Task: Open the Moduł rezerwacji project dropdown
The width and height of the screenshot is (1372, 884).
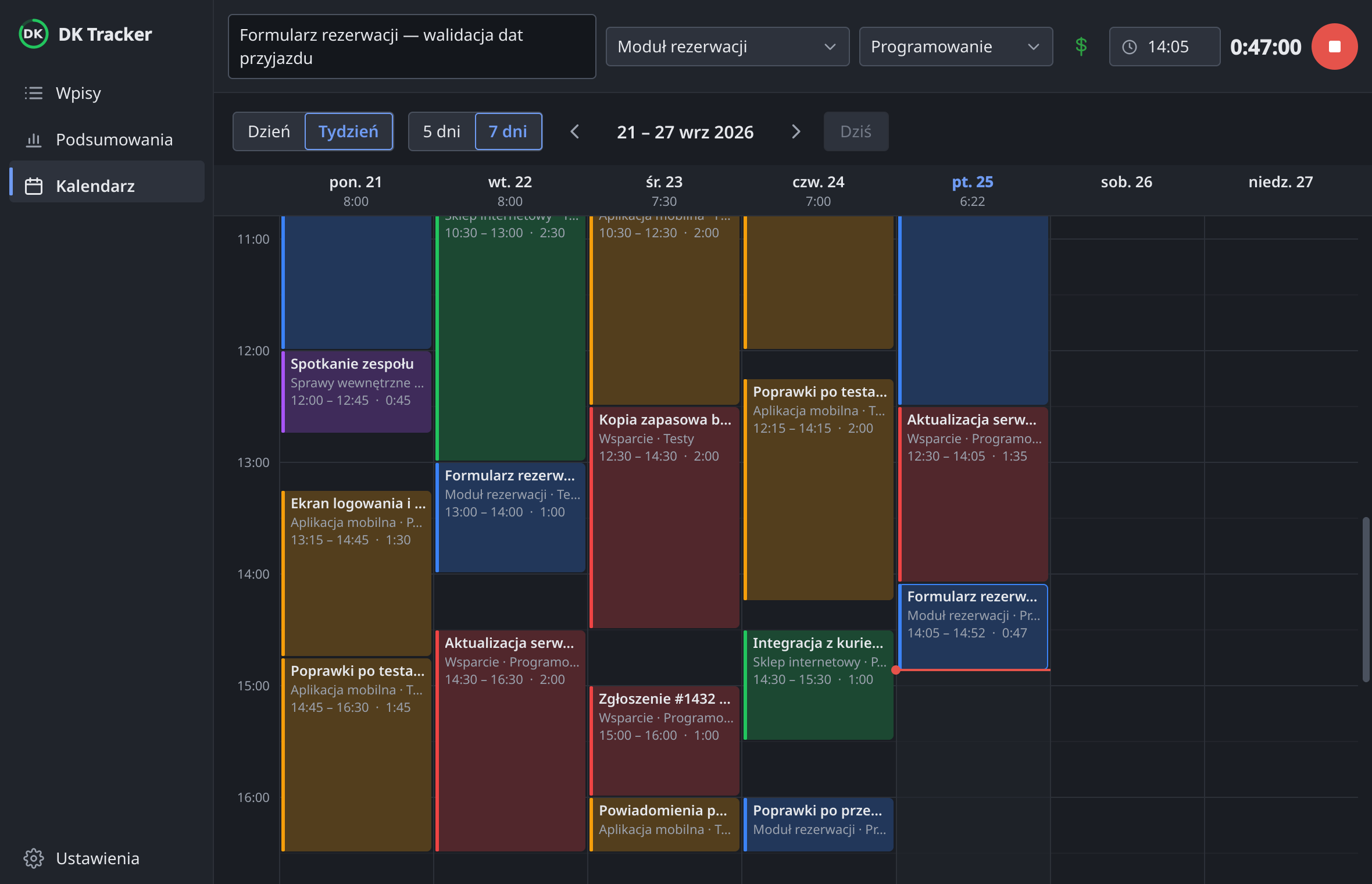Action: [x=727, y=47]
